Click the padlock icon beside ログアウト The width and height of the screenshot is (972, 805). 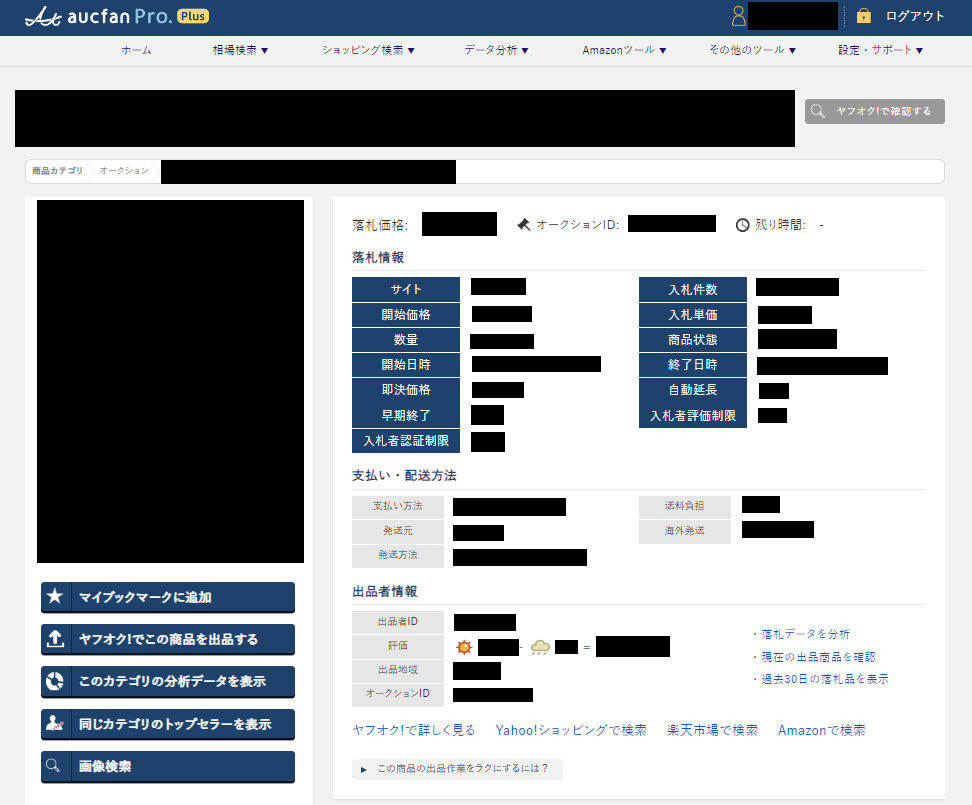coord(864,16)
